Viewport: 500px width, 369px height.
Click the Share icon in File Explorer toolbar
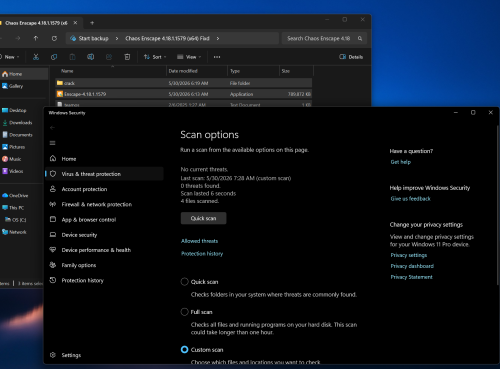109,57
